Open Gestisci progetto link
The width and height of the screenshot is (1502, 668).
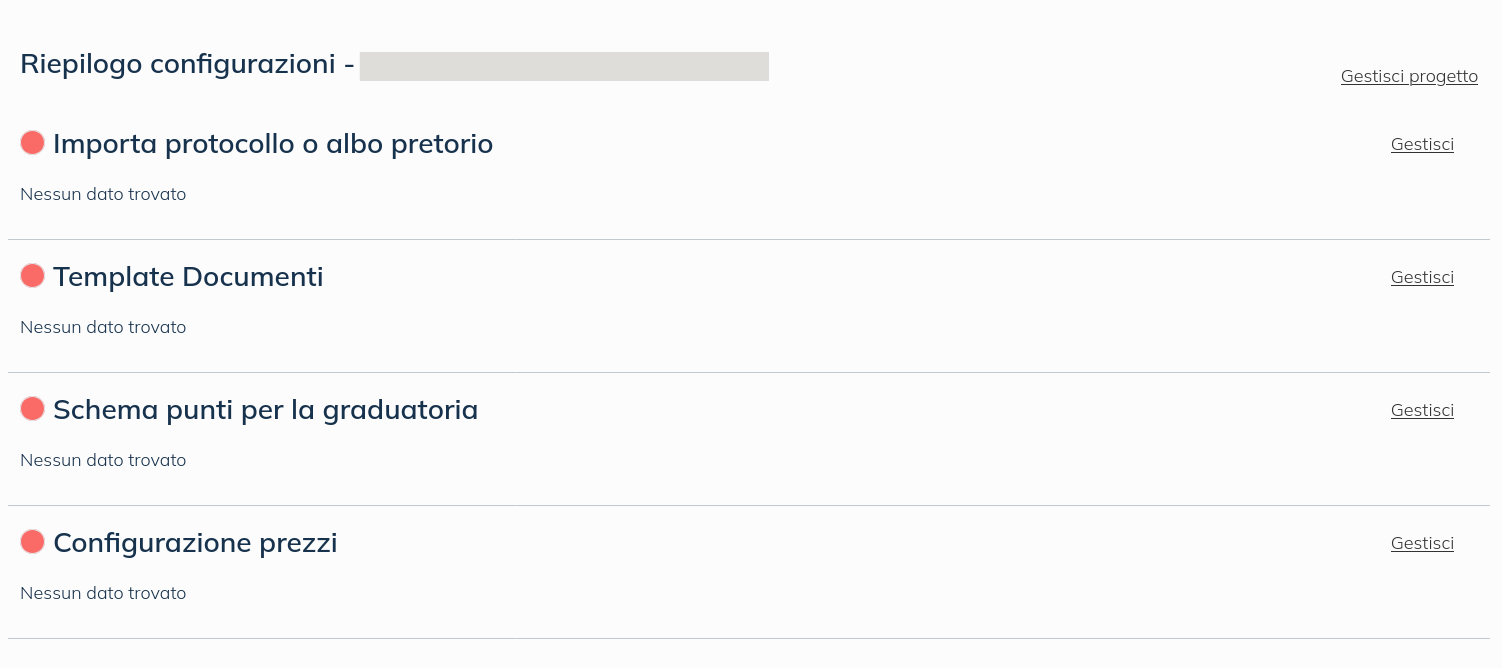pos(1409,76)
